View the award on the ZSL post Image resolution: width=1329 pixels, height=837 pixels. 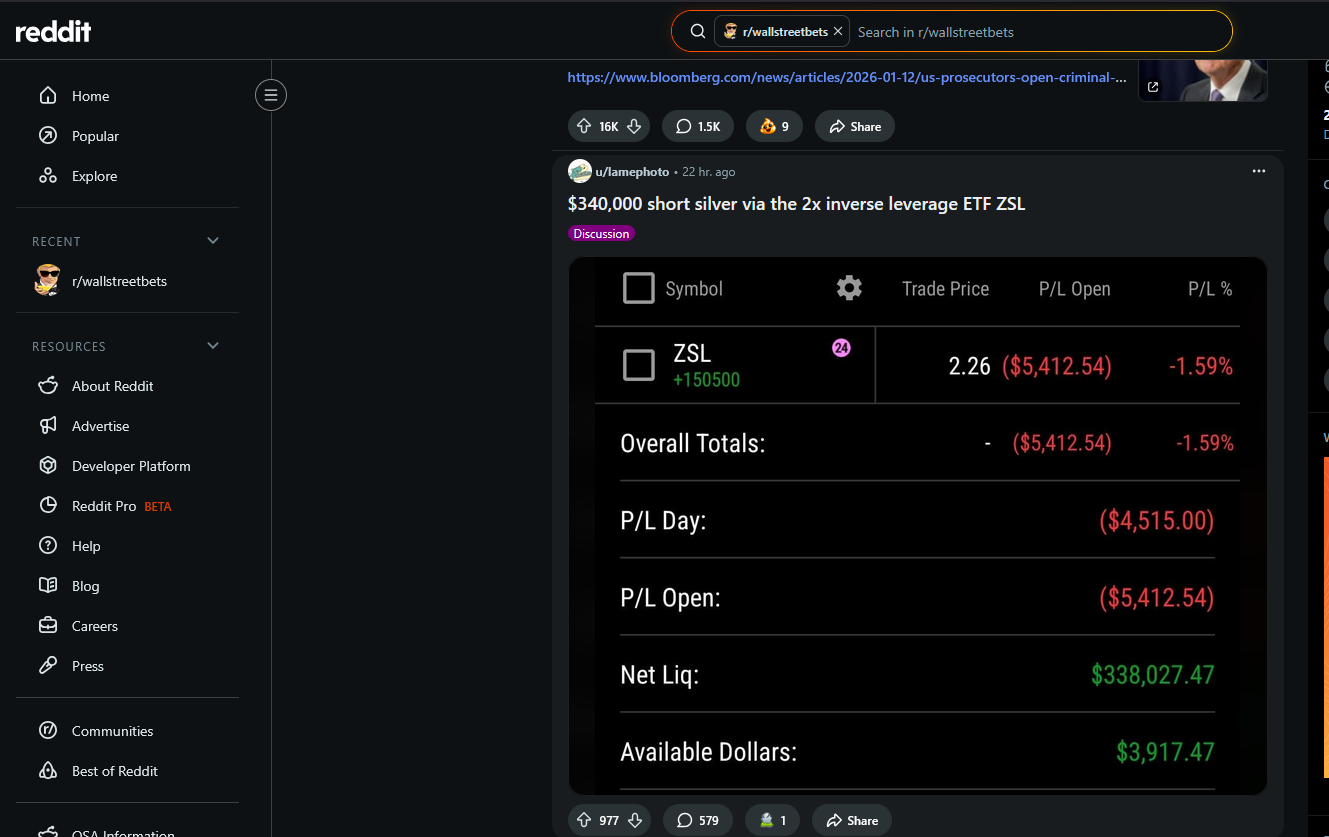tap(772, 821)
